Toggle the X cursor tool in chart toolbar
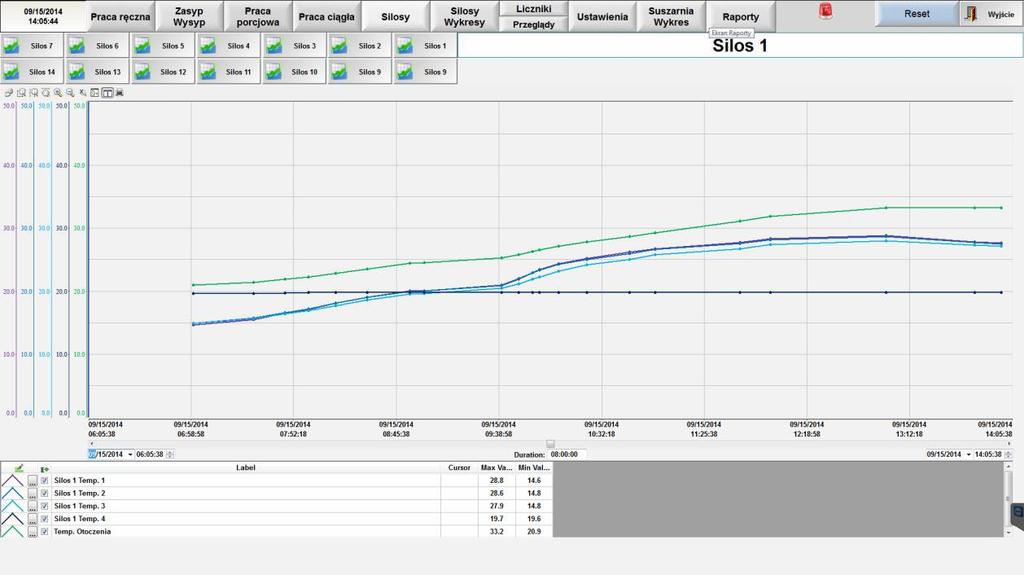 (83, 93)
